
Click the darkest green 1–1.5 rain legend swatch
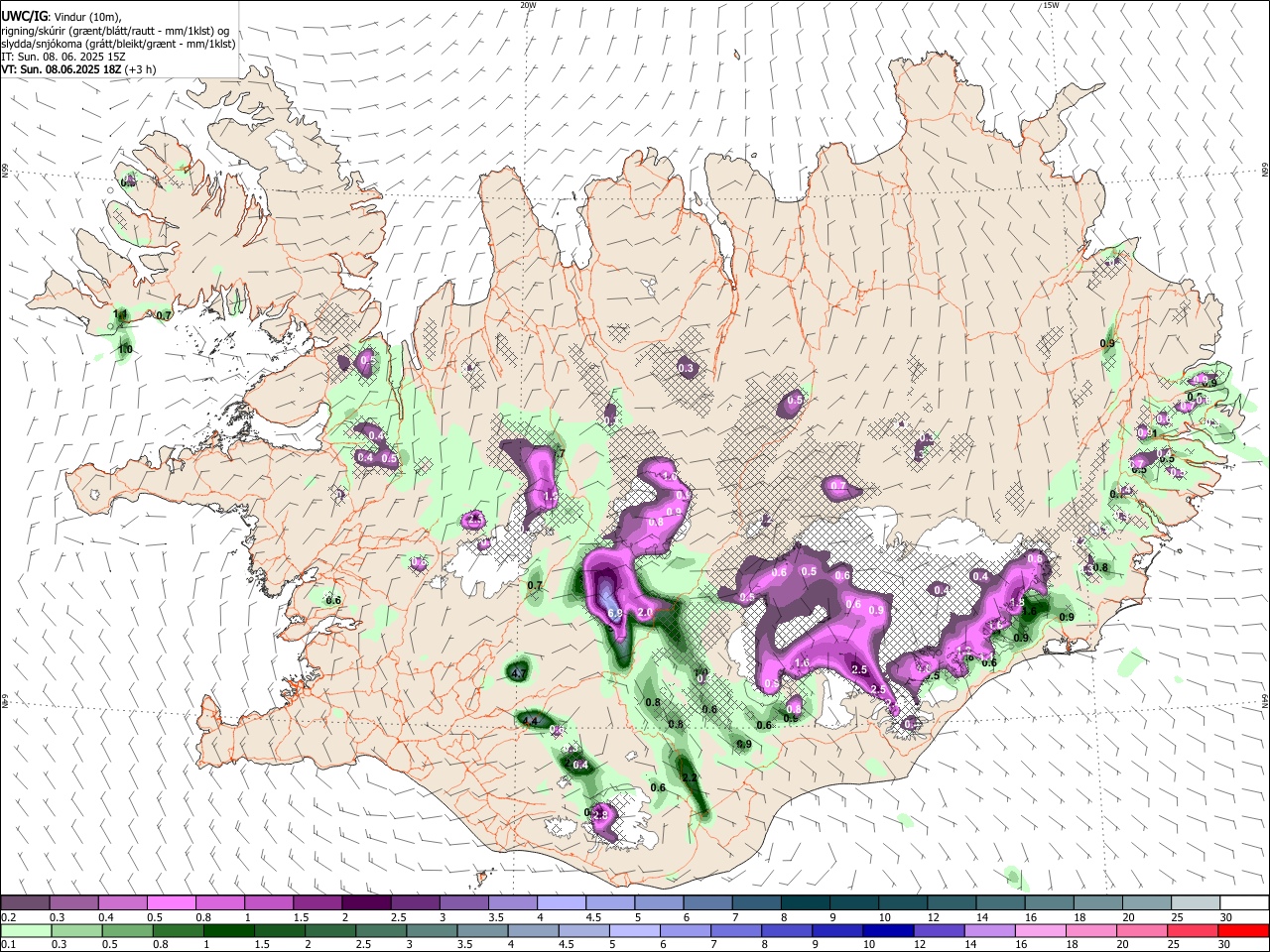pyautogui.click(x=228, y=930)
